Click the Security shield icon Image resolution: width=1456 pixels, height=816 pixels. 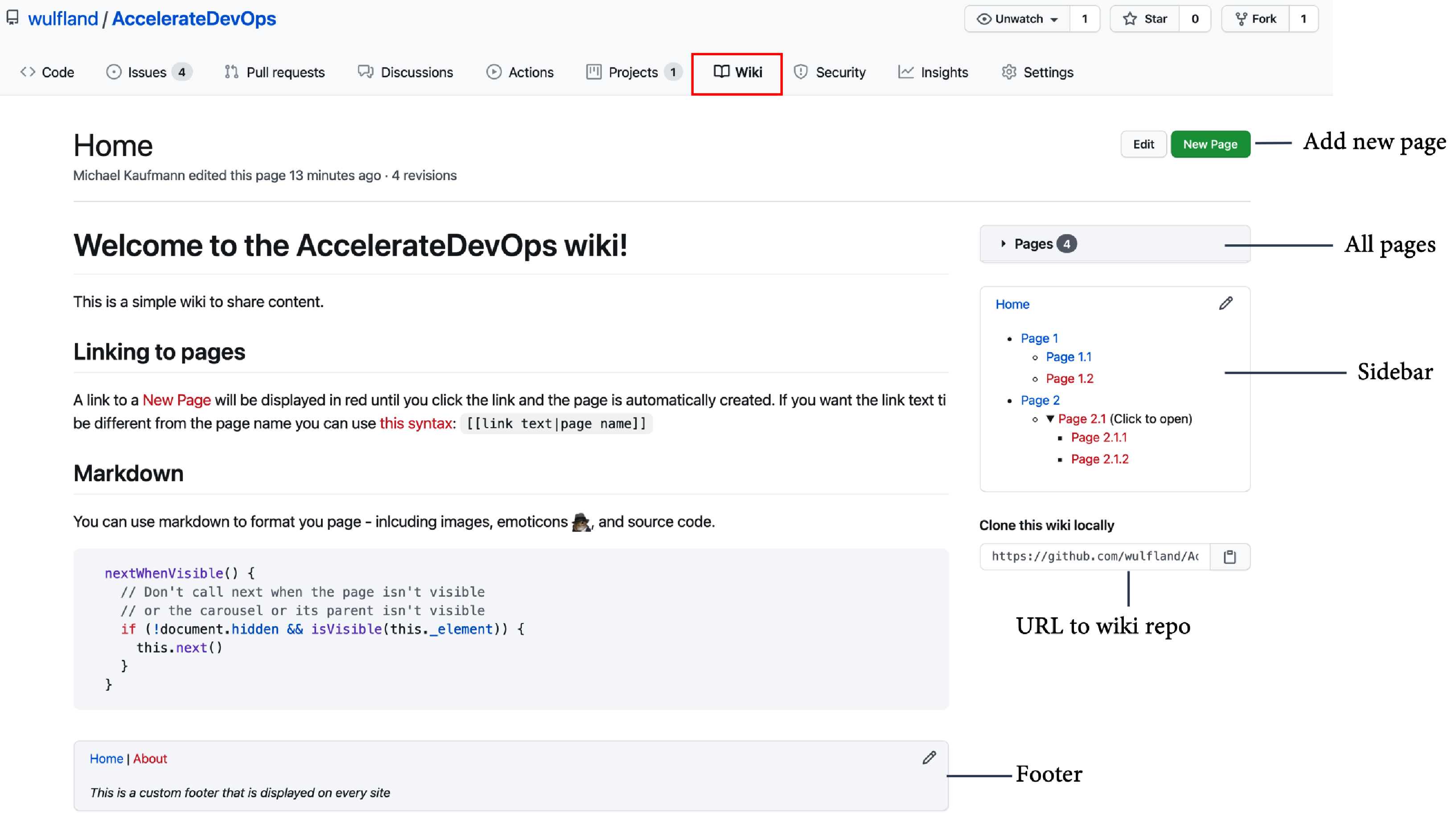point(800,72)
